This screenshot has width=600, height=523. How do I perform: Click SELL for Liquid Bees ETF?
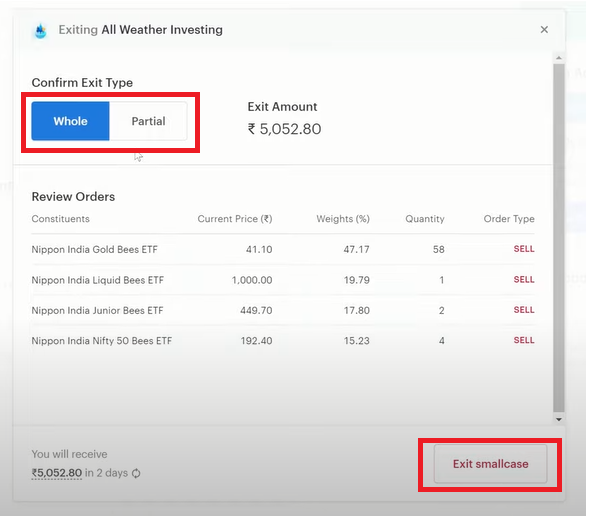click(524, 280)
